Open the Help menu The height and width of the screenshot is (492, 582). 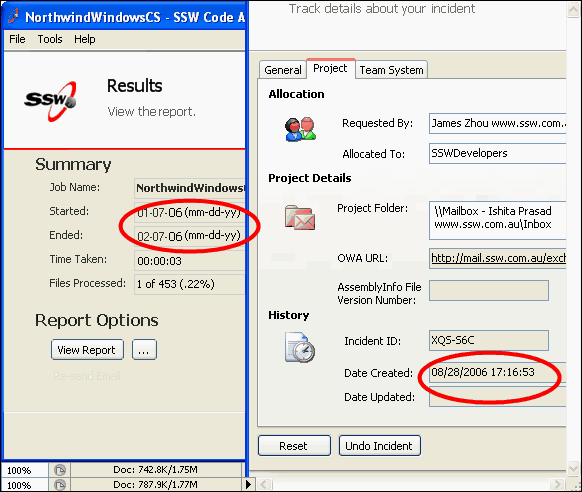pos(85,39)
